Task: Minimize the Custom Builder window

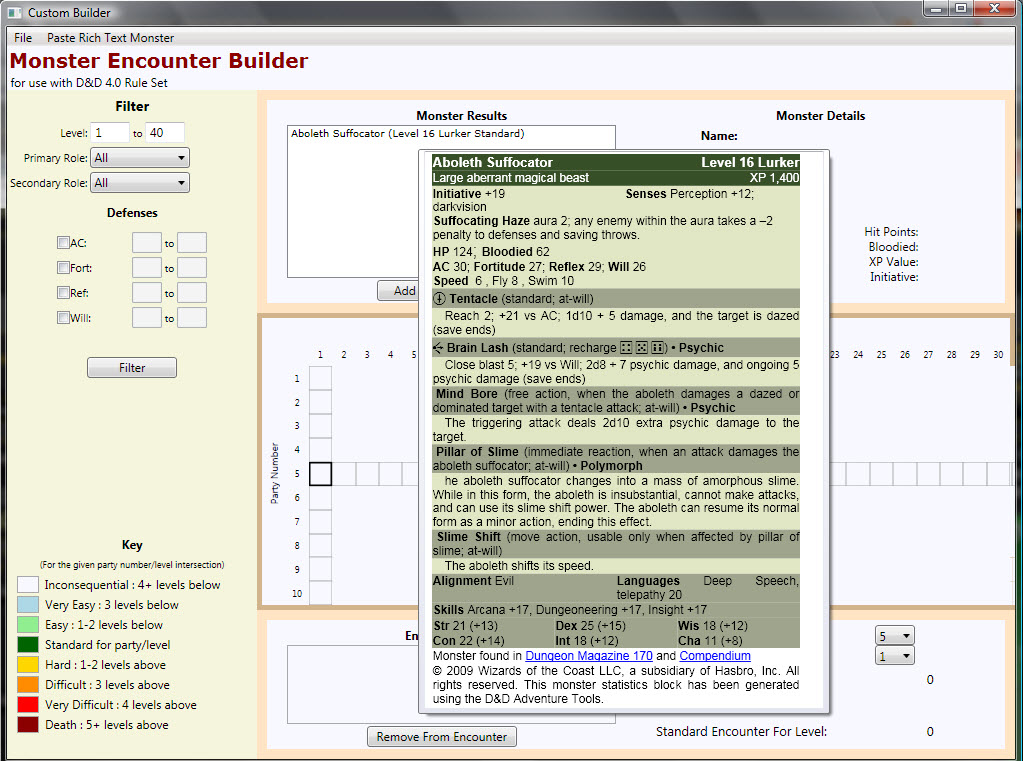Action: [937, 8]
